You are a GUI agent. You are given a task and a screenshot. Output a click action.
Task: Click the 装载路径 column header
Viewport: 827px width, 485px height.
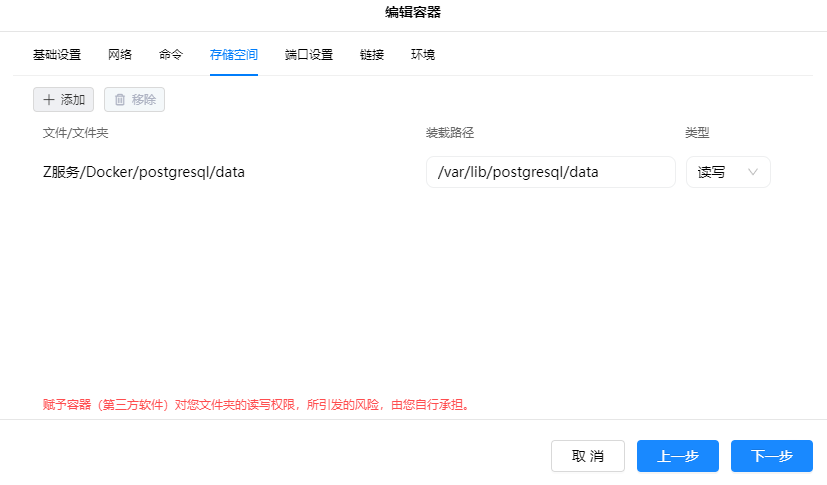449,133
